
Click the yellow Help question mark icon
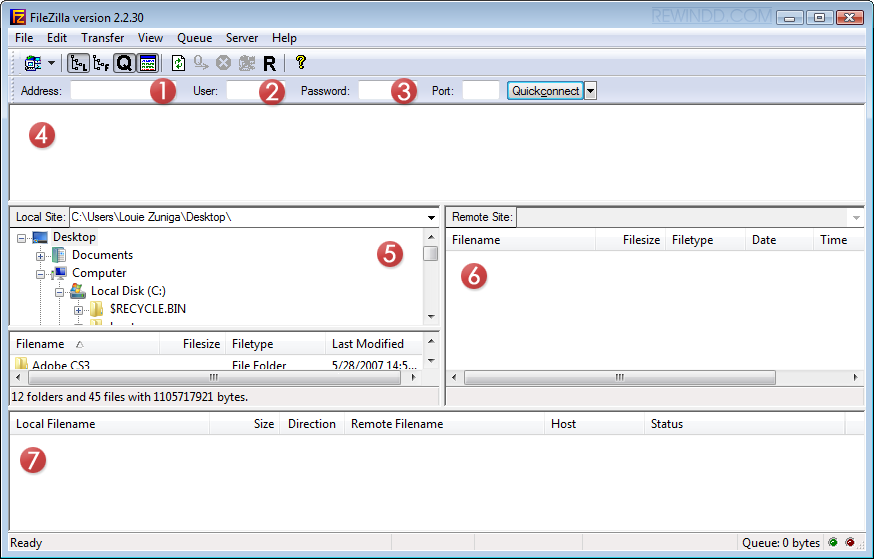click(x=300, y=62)
